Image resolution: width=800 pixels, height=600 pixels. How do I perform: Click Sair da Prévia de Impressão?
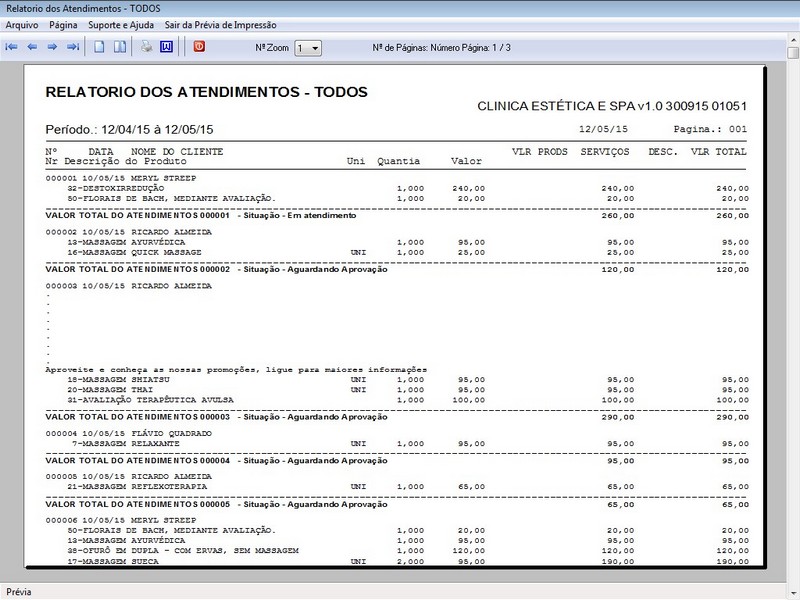coord(220,24)
